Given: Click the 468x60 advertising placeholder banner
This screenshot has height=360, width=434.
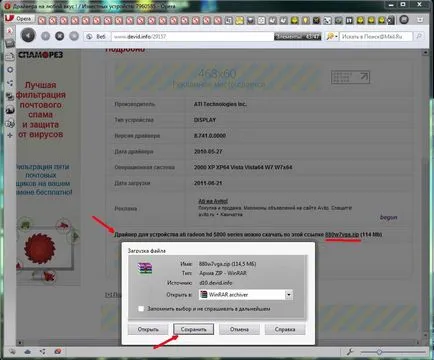Looking at the screenshot, I should tap(218, 78).
